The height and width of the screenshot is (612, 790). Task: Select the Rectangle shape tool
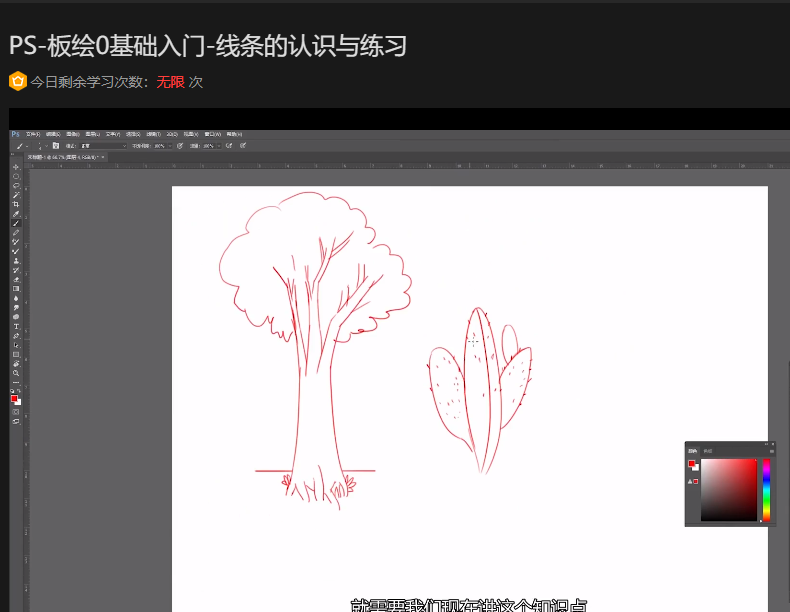click(x=16, y=355)
